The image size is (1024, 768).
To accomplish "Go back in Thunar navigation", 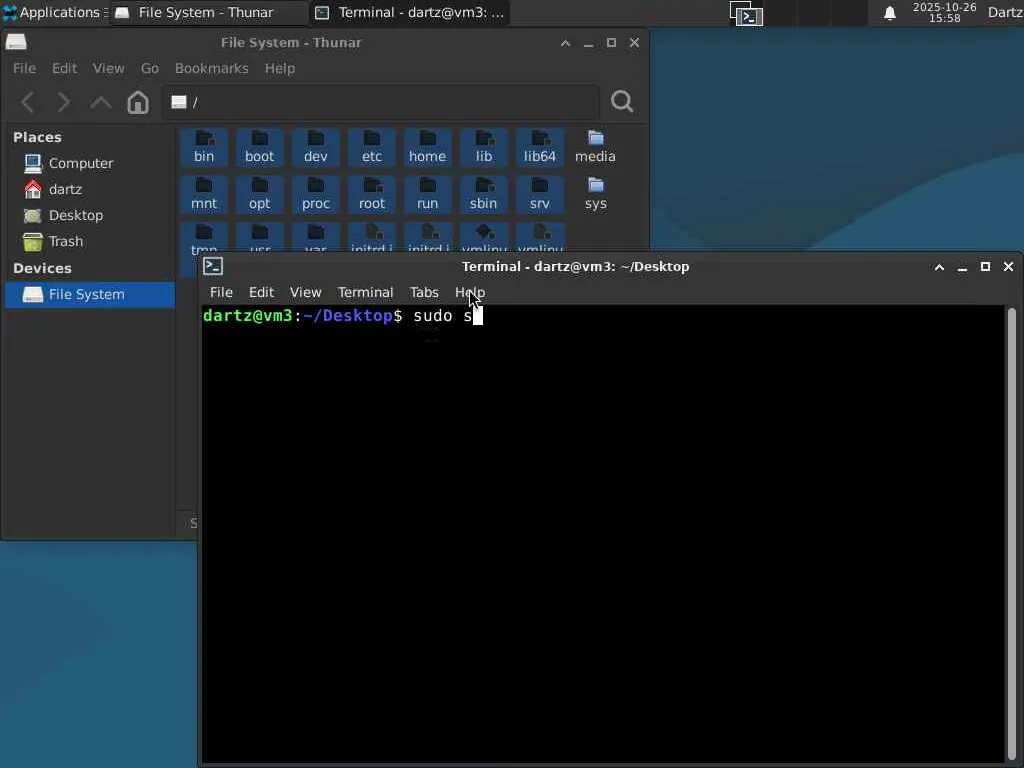I will pyautogui.click(x=28, y=102).
